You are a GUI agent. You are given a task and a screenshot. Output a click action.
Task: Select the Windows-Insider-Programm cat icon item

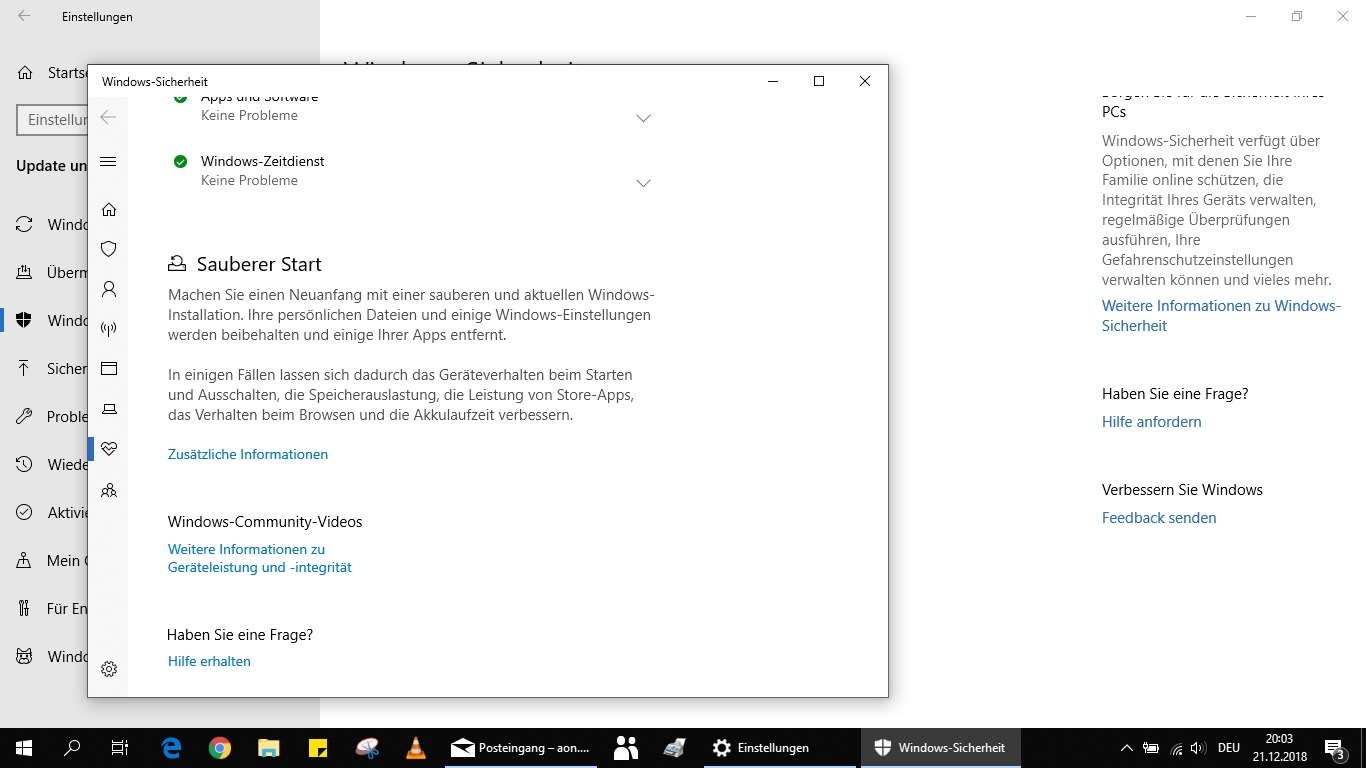point(44,656)
